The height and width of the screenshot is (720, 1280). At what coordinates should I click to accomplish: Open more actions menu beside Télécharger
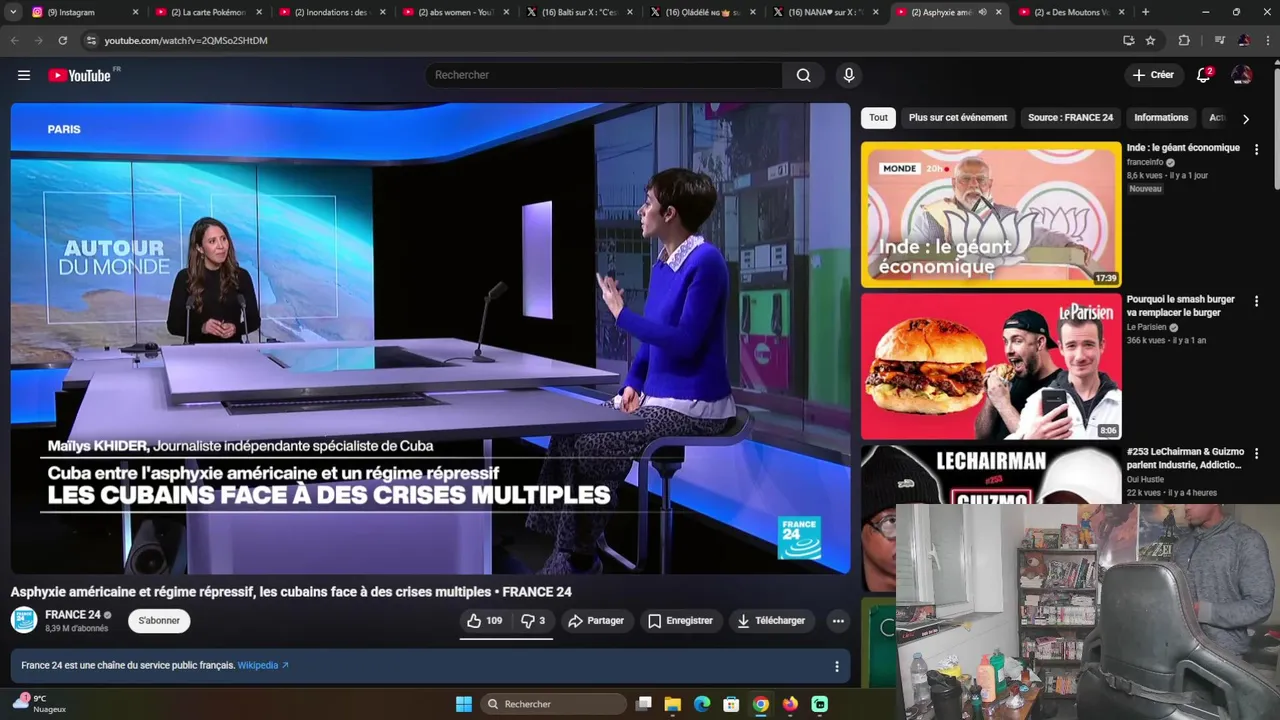pos(838,621)
